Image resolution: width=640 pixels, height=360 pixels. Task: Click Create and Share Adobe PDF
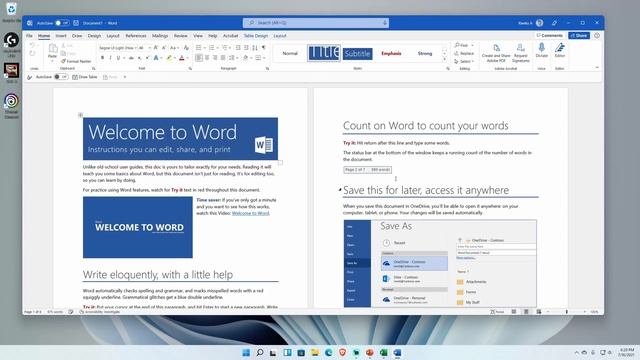point(496,53)
